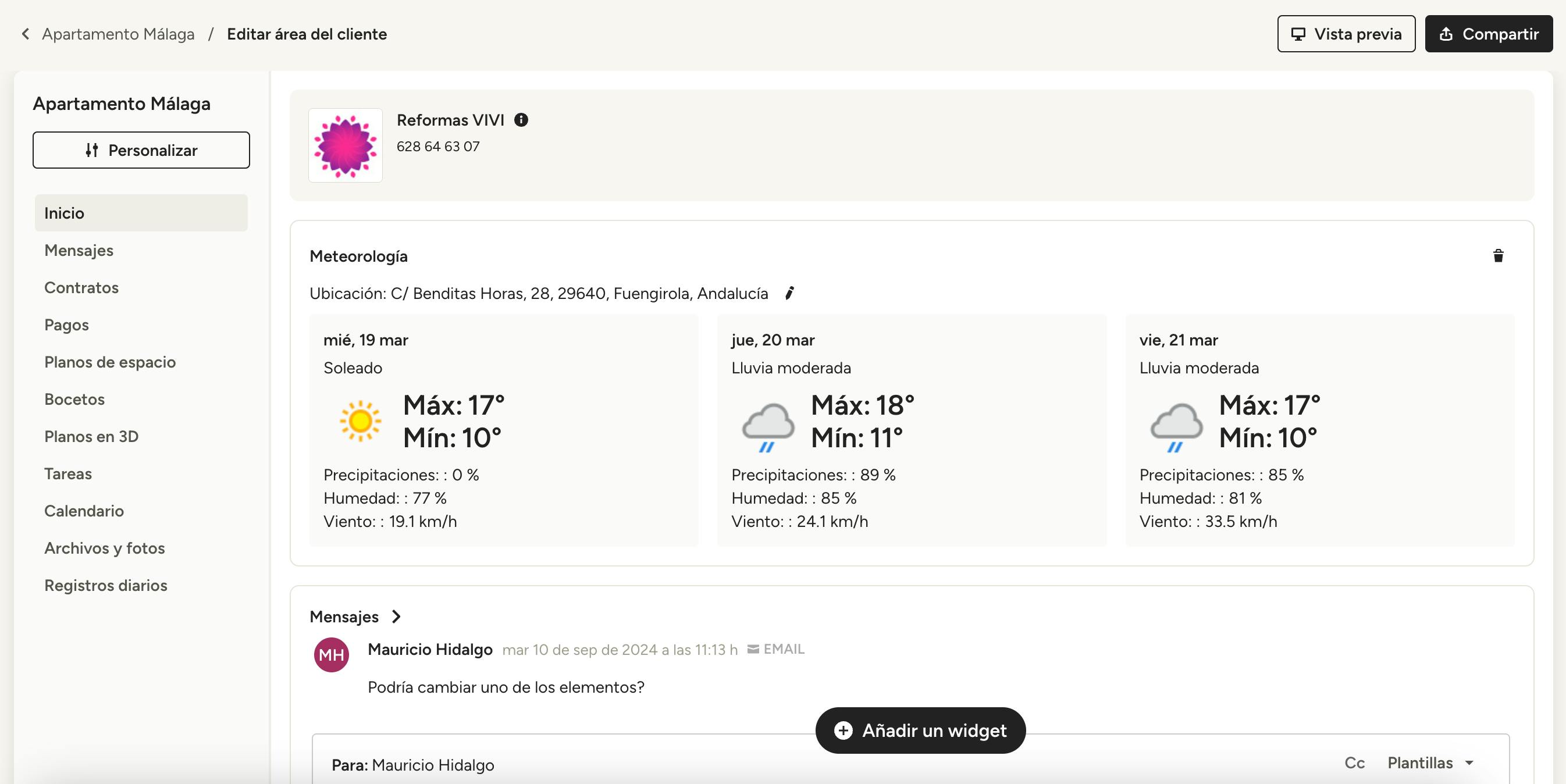Image resolution: width=1566 pixels, height=784 pixels.
Task: Expand Mensajes section via chevron arrow
Action: pos(396,617)
